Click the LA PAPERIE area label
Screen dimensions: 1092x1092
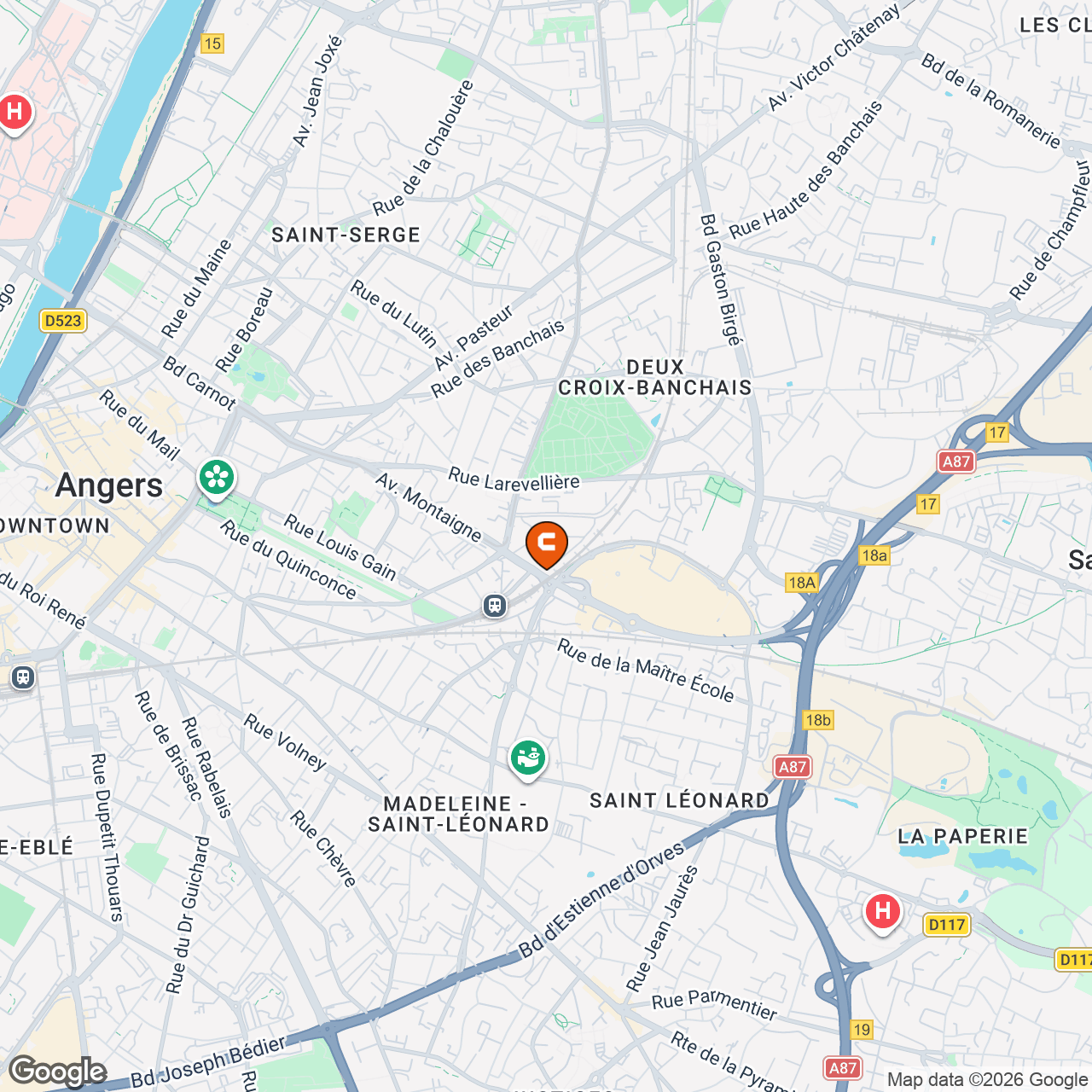tap(963, 836)
